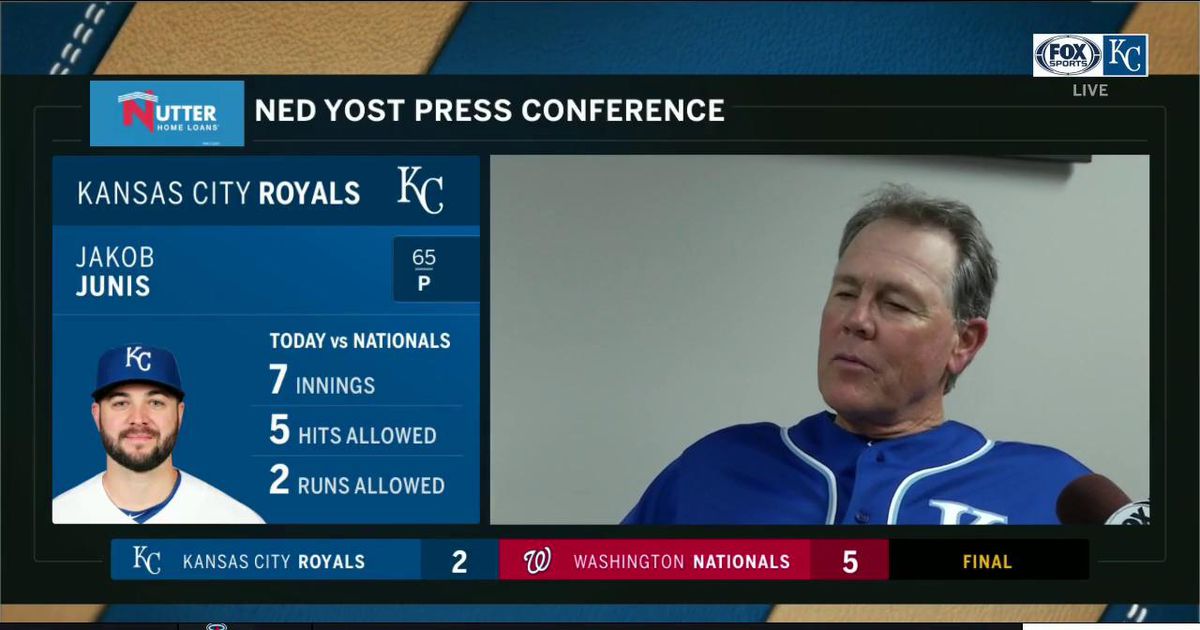The image size is (1200, 630).
Task: Click the press conference video feed
Action: click(x=820, y=339)
